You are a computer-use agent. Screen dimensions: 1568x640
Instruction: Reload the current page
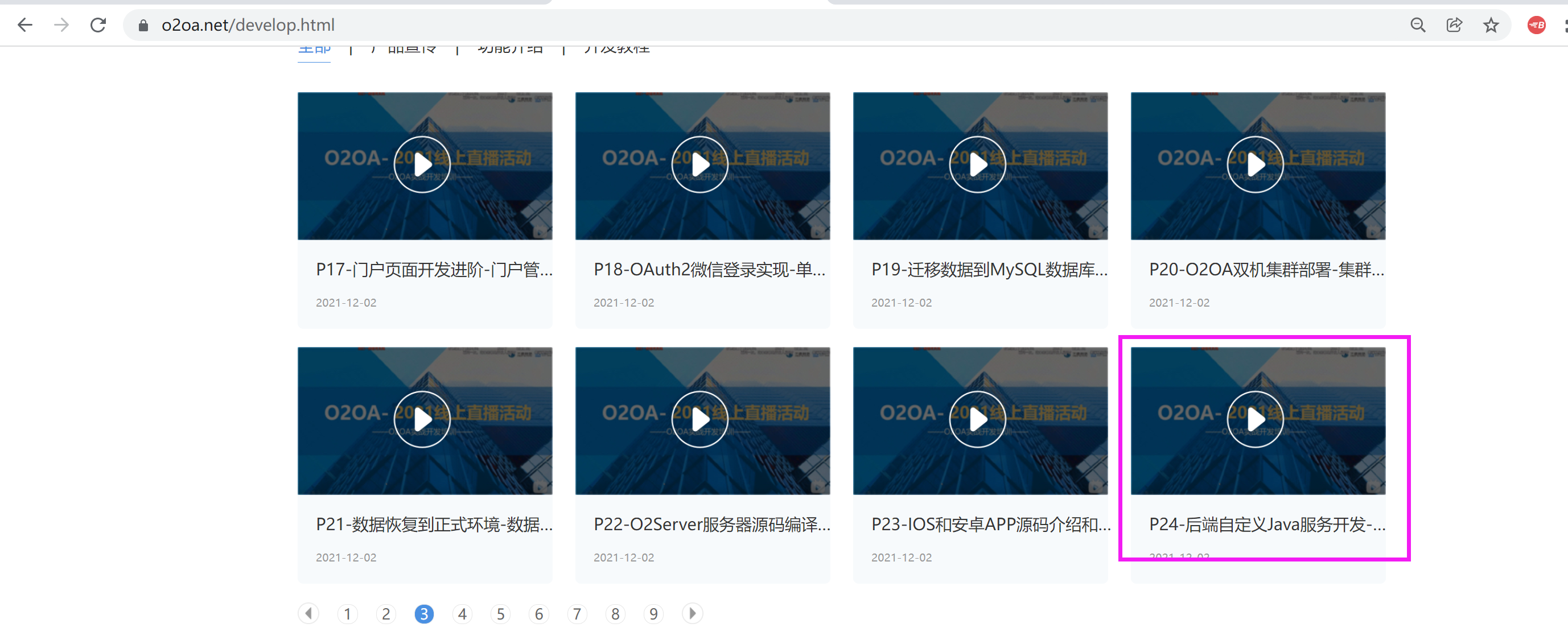tap(98, 25)
